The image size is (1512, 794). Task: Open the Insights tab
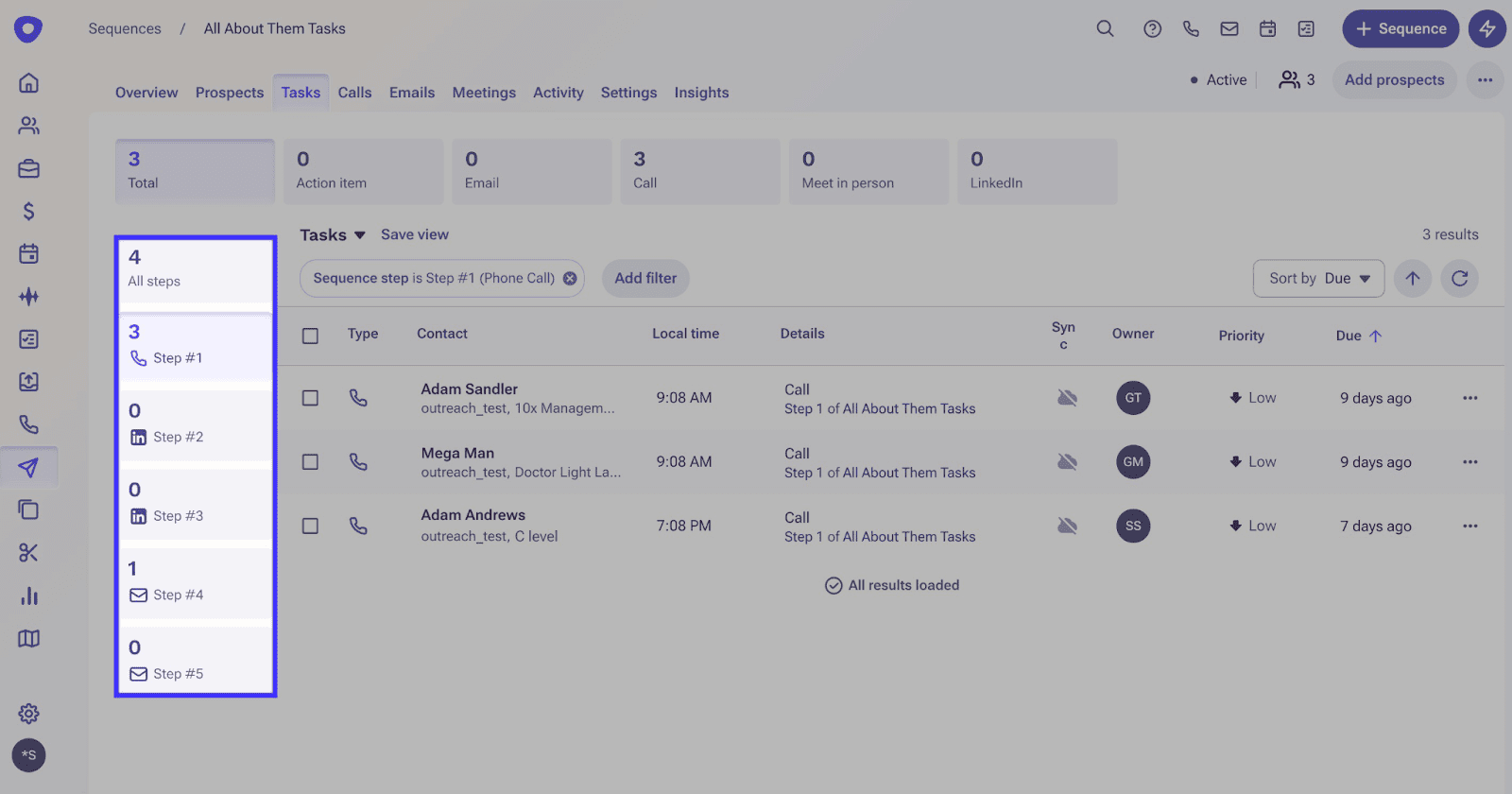click(x=701, y=93)
